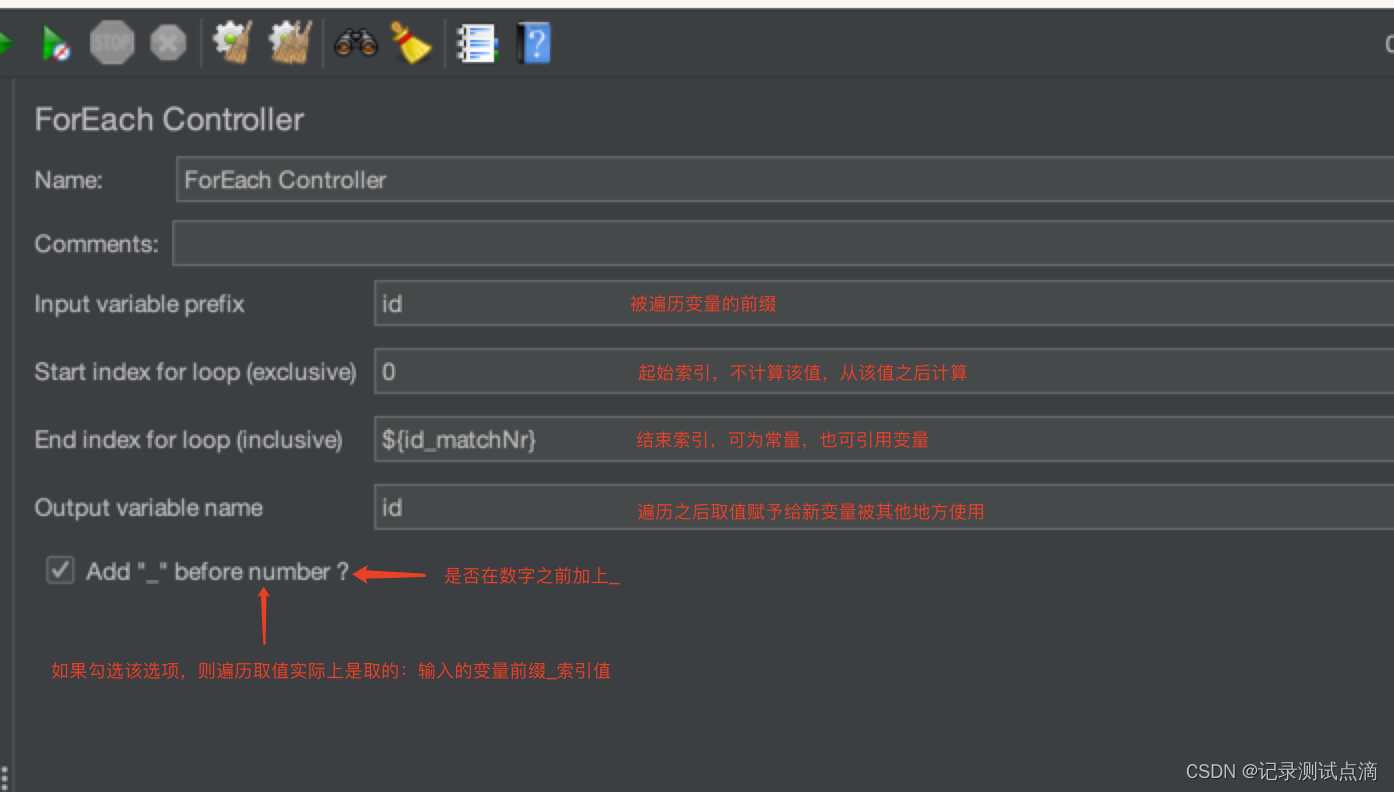Click the yellow broom reset search icon
The image size is (1394, 792).
click(411, 41)
